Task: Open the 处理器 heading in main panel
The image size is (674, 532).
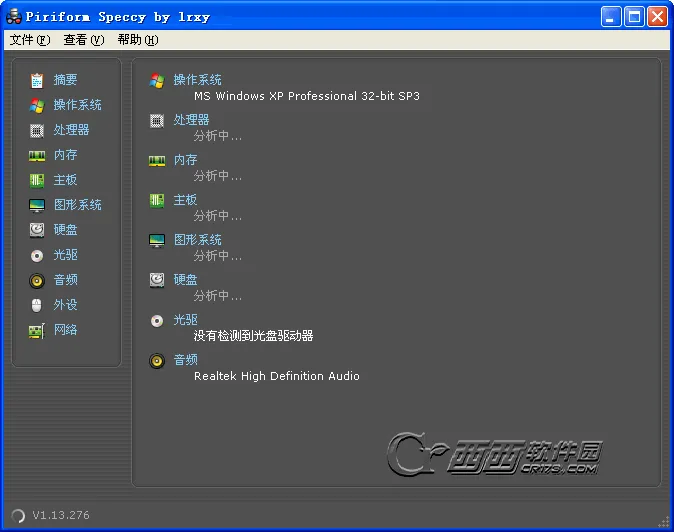Action: click(191, 120)
